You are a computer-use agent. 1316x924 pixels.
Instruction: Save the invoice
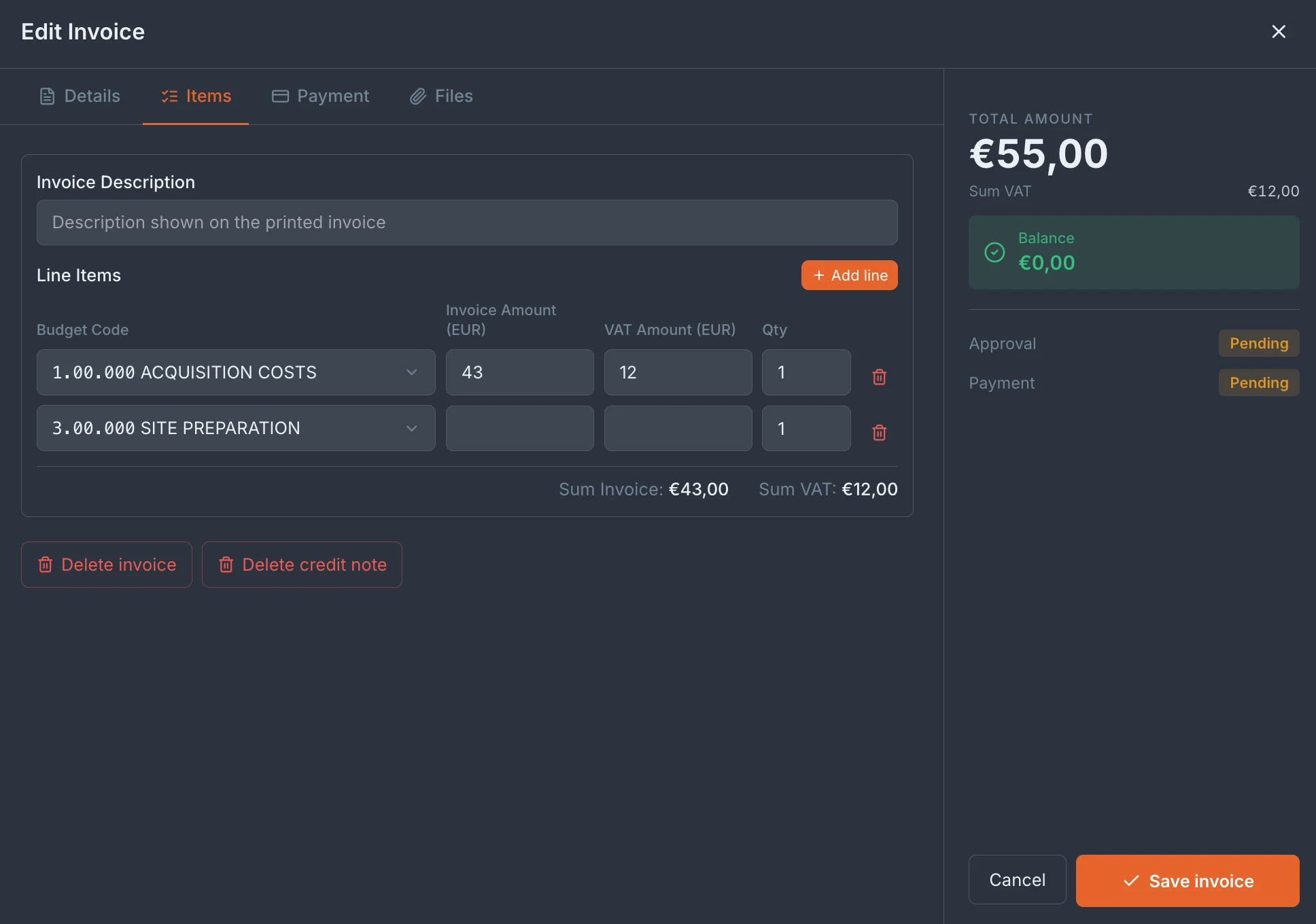[x=1188, y=881]
